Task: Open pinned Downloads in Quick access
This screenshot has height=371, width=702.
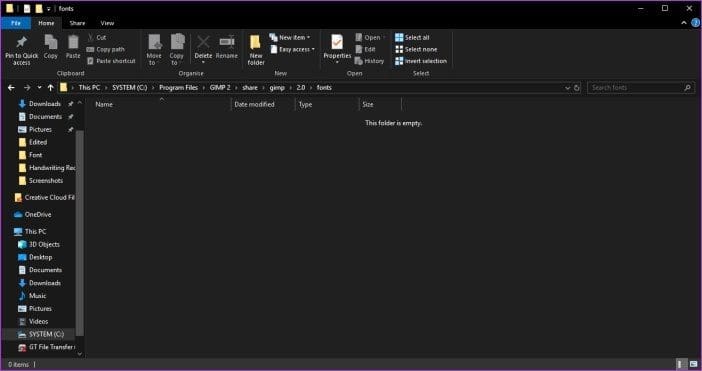Action: click(x=45, y=104)
